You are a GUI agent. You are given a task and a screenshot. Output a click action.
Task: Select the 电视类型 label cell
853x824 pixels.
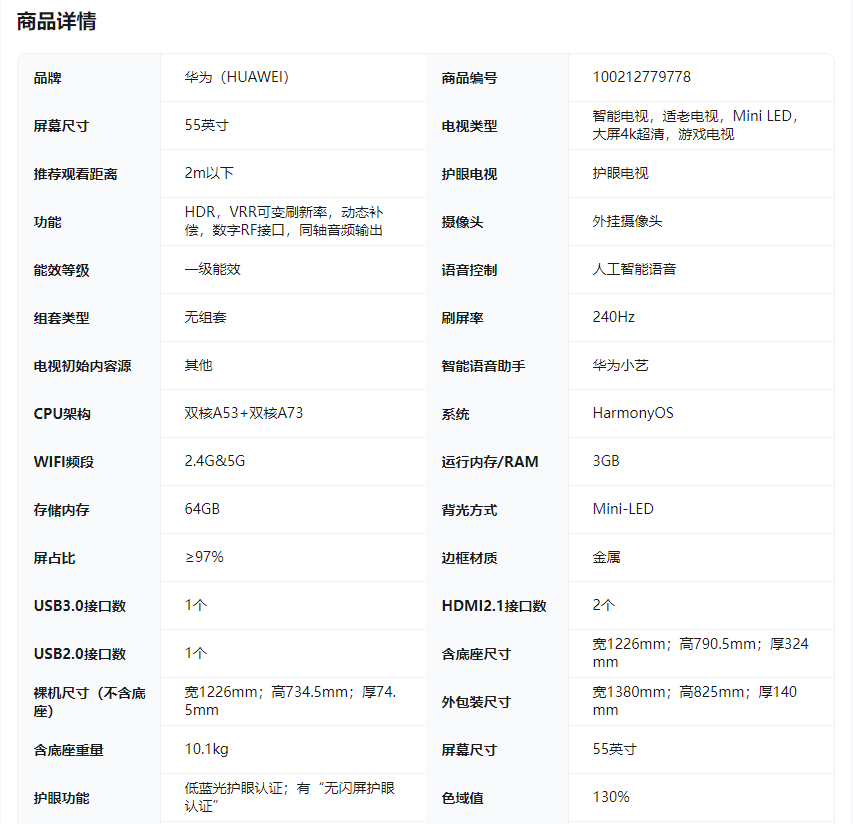pos(470,126)
